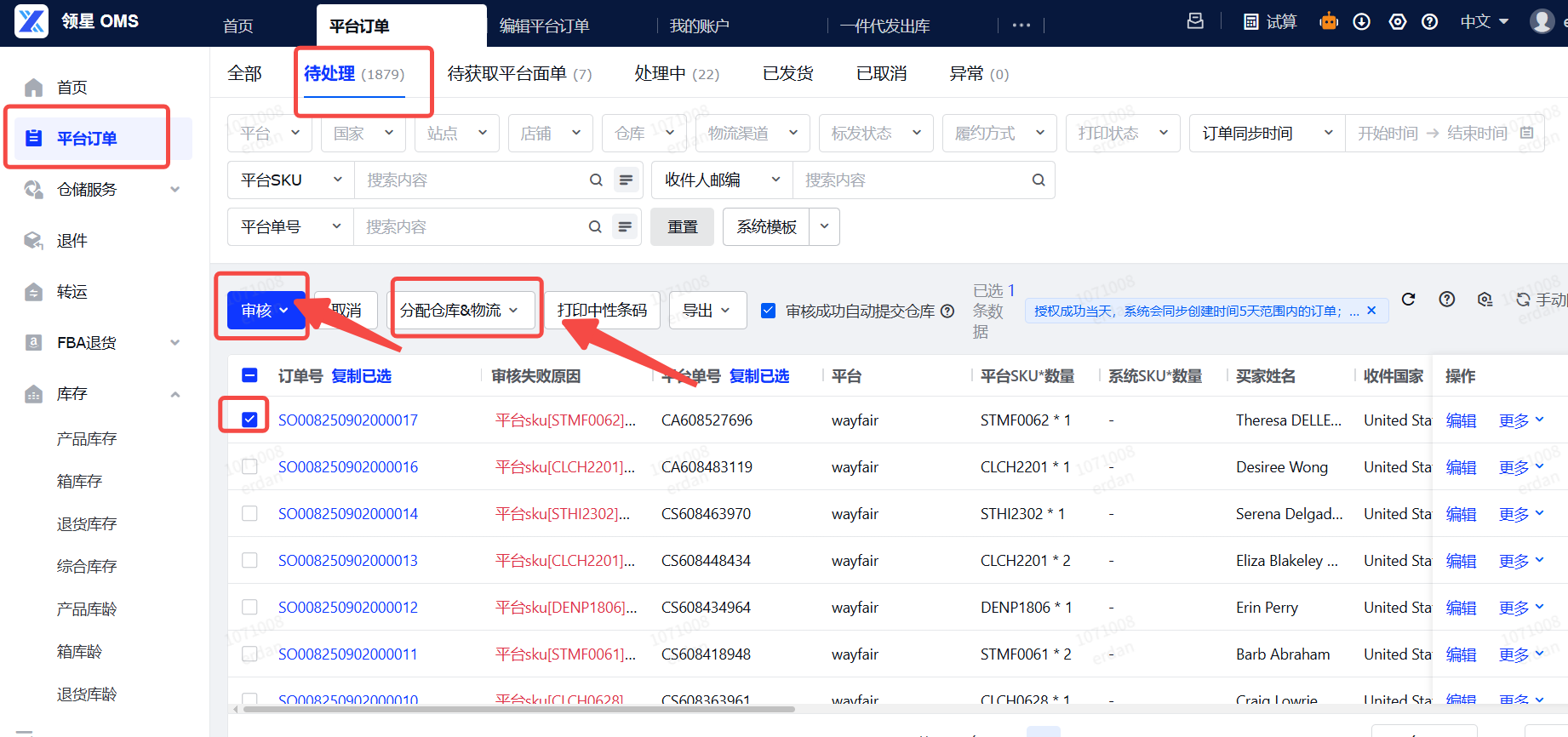Click the batch list icon beside 平台单号 search

click(626, 227)
